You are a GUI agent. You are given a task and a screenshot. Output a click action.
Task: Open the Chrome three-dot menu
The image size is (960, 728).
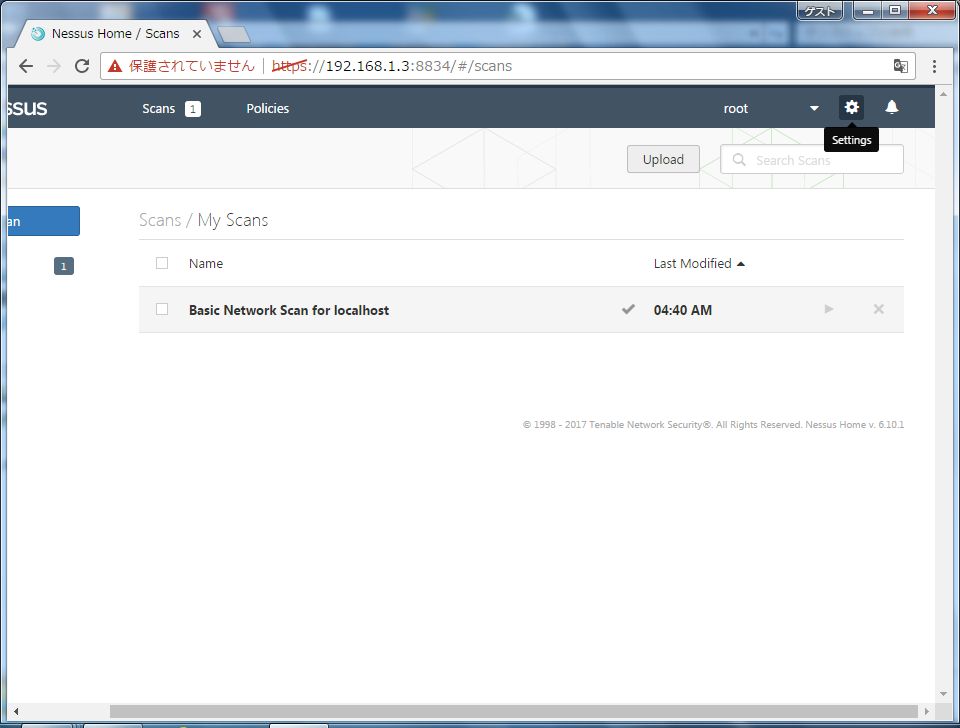click(x=934, y=66)
